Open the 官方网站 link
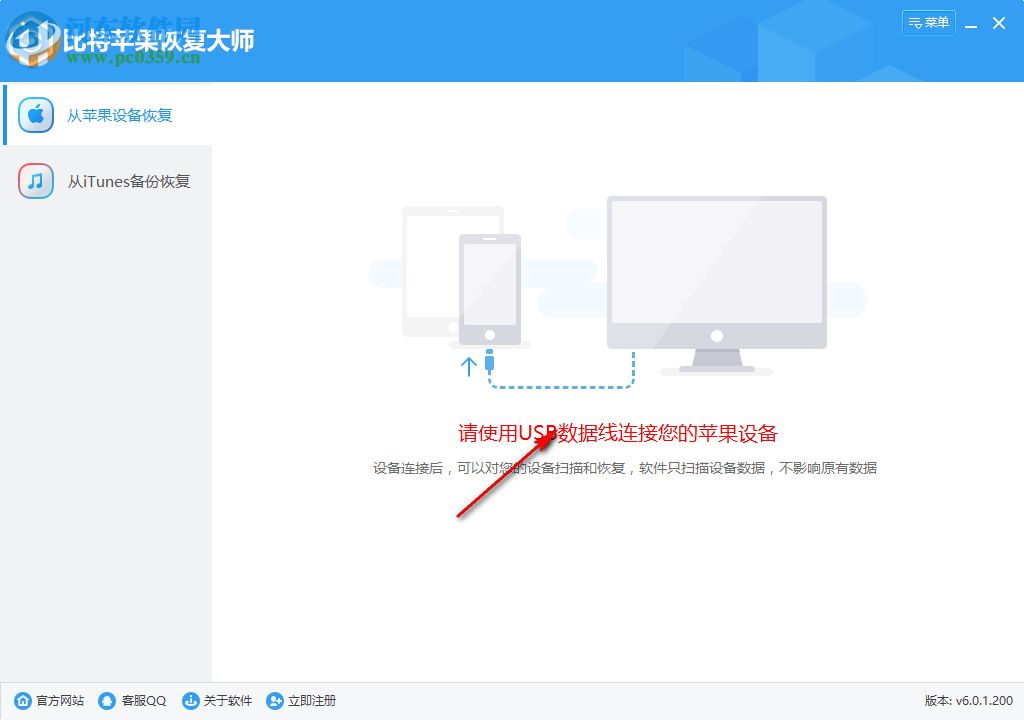Image resolution: width=1024 pixels, height=720 pixels. [58, 701]
